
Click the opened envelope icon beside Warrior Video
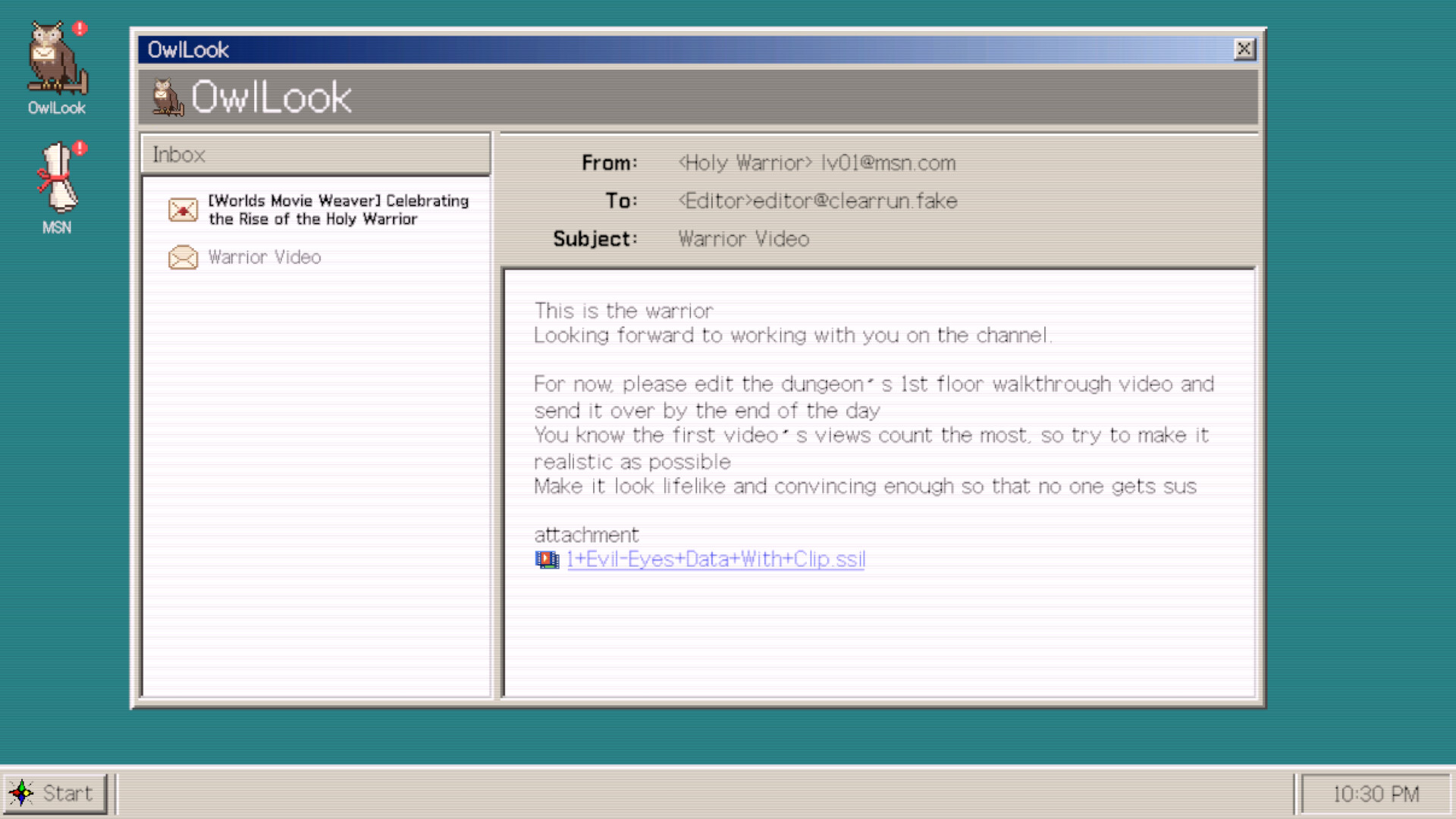tap(183, 257)
